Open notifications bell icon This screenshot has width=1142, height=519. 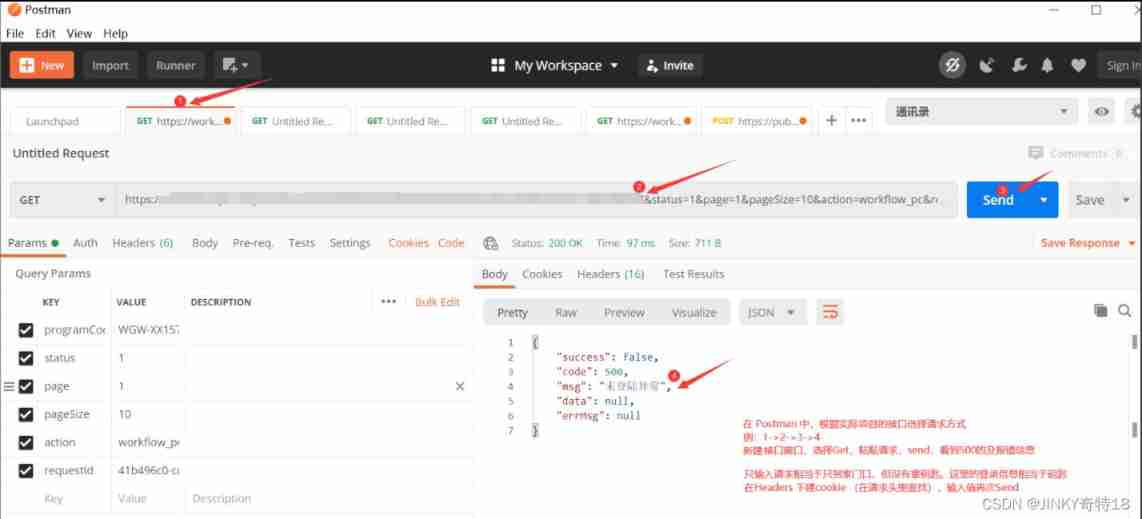pyautogui.click(x=1047, y=66)
